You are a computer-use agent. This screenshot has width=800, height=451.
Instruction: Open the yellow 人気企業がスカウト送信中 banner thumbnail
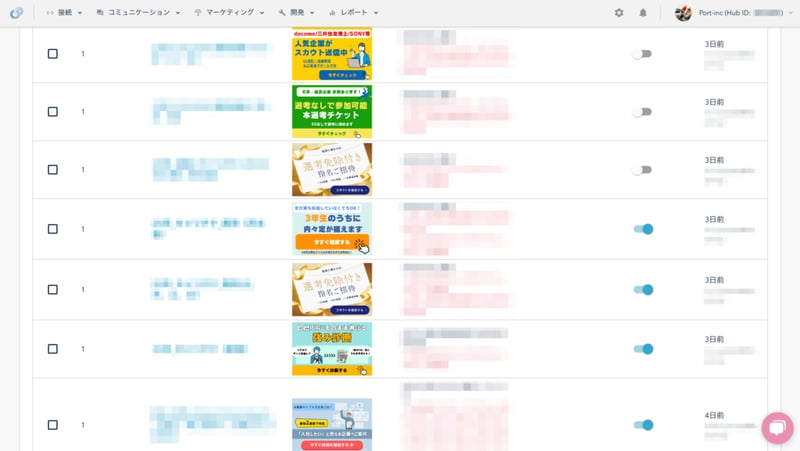(332, 54)
